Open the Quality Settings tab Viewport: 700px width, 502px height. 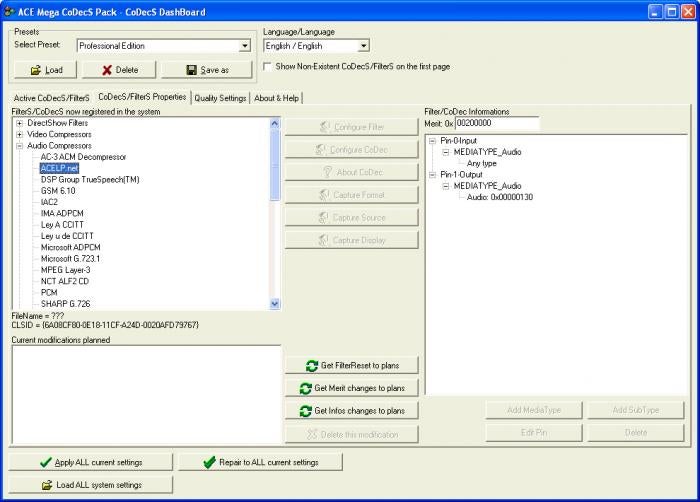220,98
